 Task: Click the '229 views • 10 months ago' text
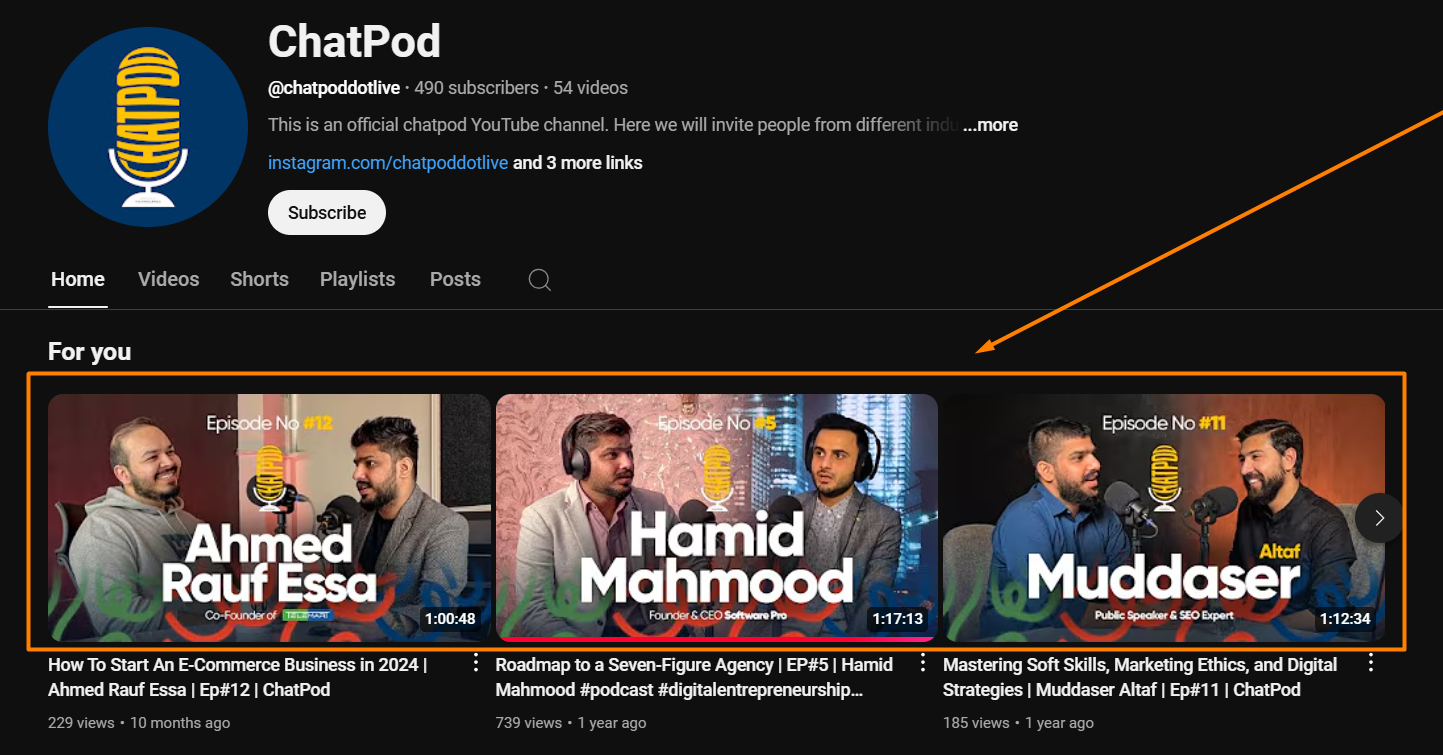[x=139, y=722]
